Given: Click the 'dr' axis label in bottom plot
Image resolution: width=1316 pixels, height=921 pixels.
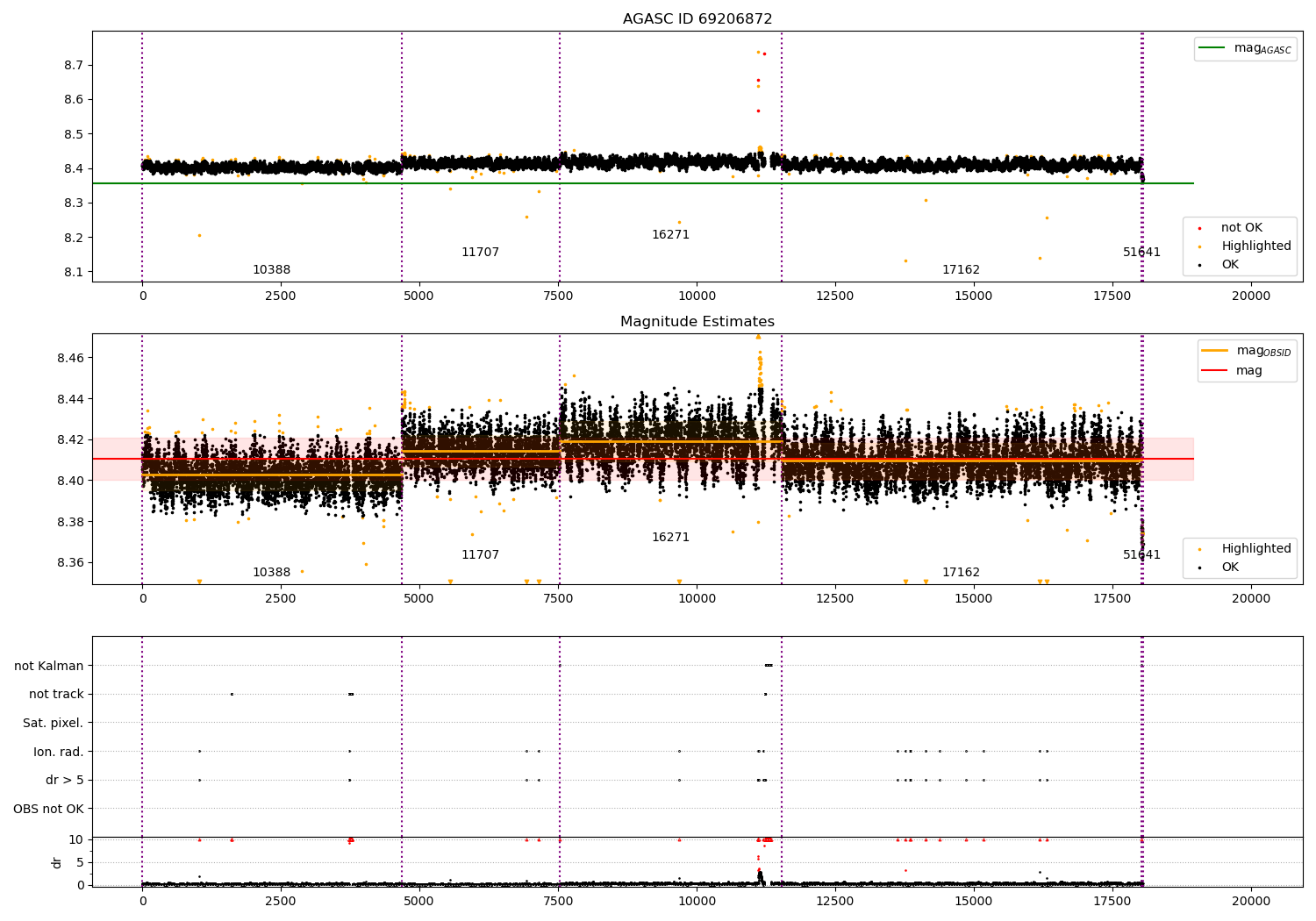Looking at the screenshot, I should tap(57, 862).
